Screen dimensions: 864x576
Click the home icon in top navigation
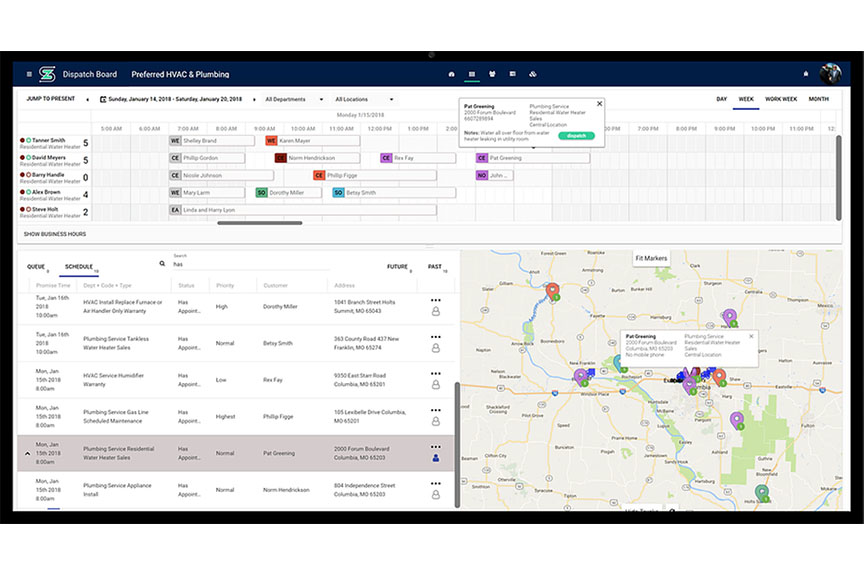[451, 74]
